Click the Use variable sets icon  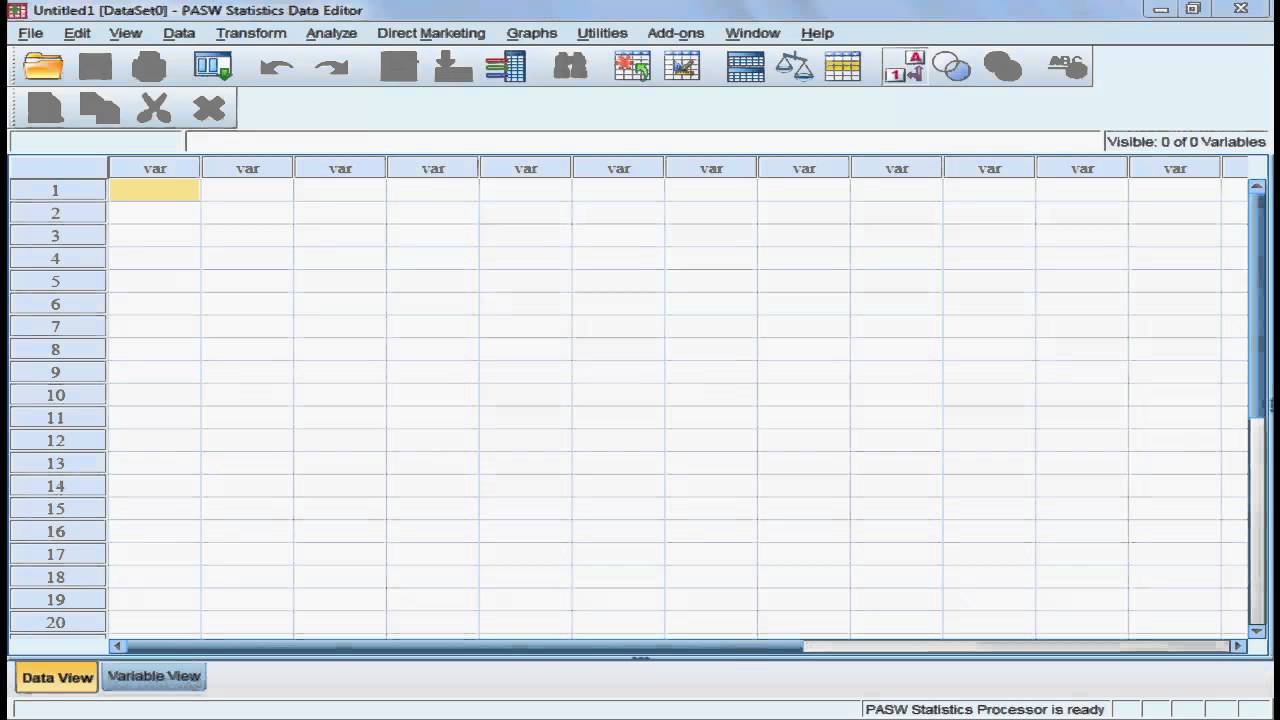[x=951, y=67]
